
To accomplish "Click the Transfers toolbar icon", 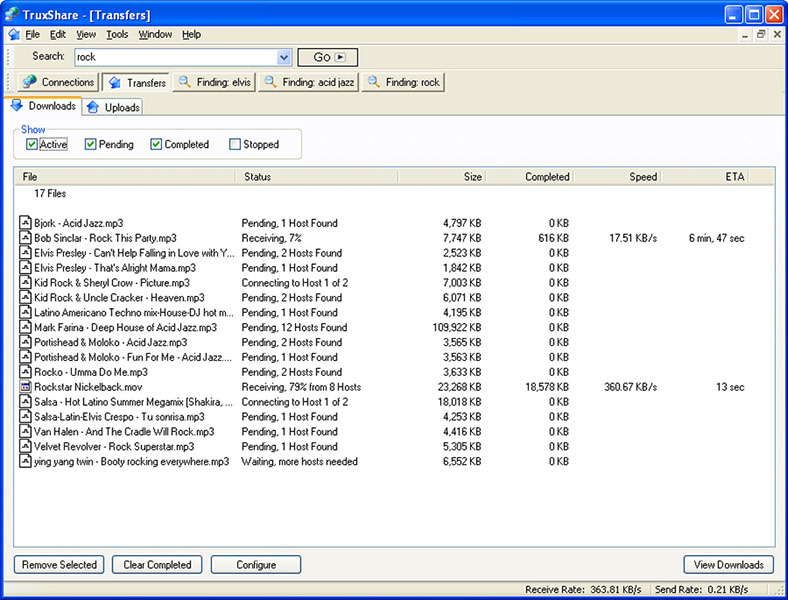I will coord(114,83).
